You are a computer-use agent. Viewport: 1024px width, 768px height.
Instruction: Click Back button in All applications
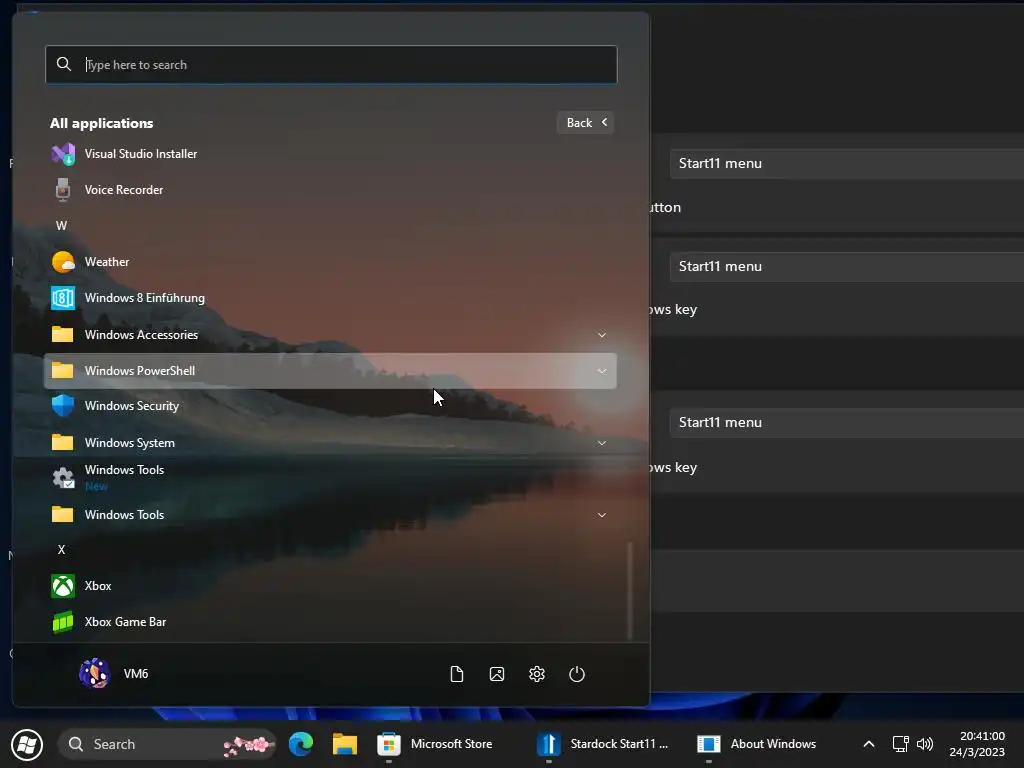point(586,123)
